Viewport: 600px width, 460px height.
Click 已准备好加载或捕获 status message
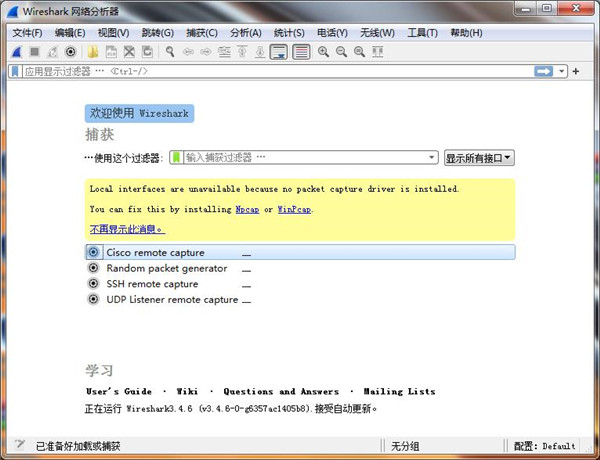pos(78,446)
